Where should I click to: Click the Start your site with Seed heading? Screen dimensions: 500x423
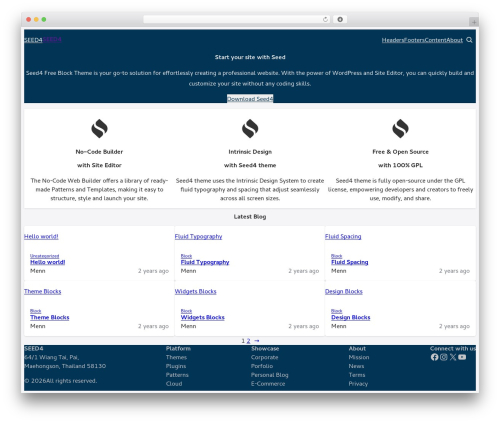pyautogui.click(x=250, y=57)
